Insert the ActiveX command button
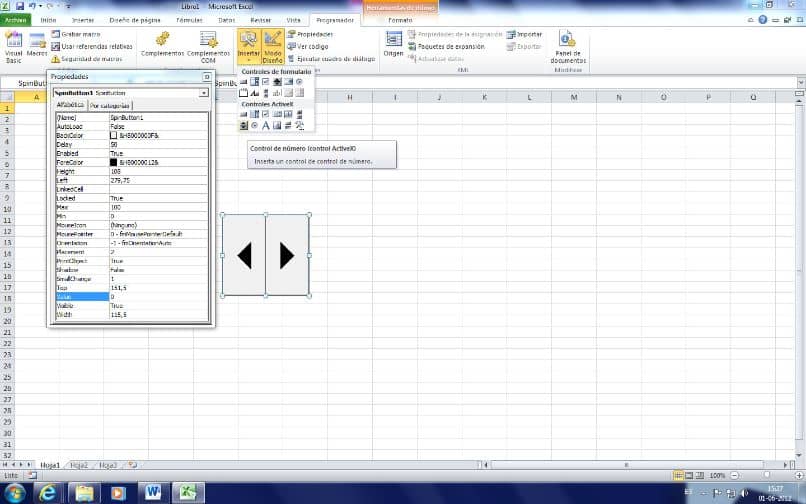The width and height of the screenshot is (806, 504). pos(243,114)
